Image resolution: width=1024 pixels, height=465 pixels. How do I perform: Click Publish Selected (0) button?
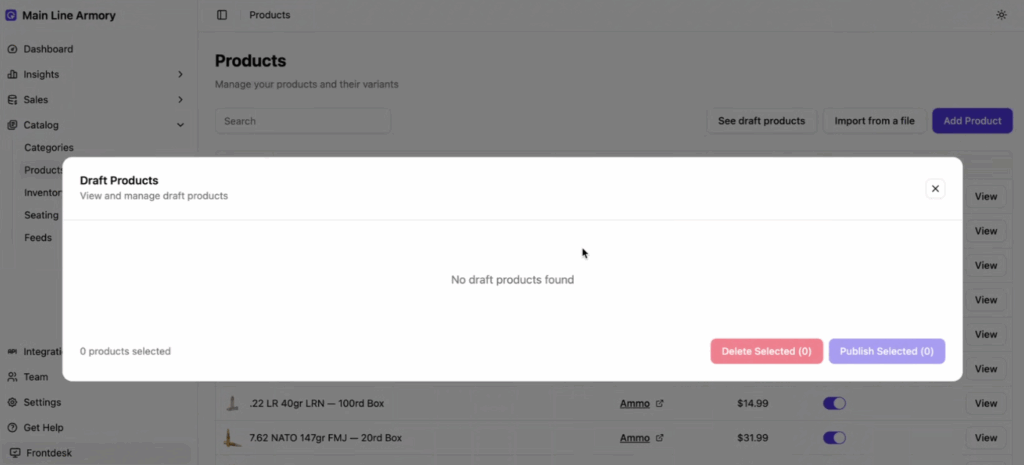click(886, 351)
